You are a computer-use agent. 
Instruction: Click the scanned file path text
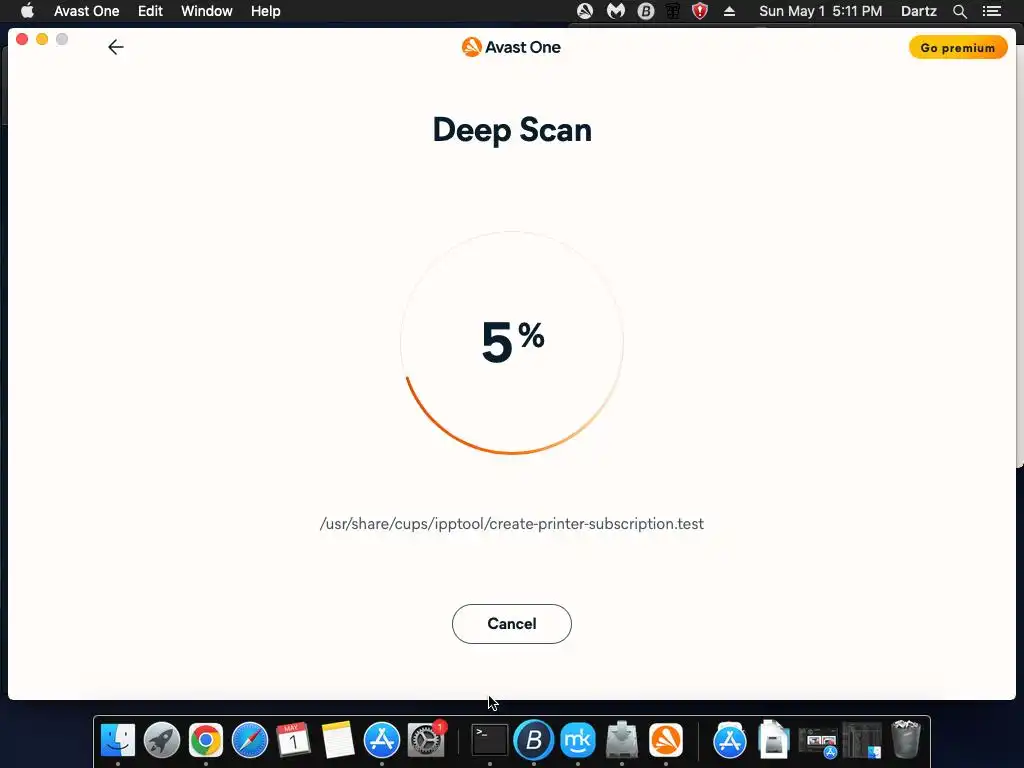coord(511,524)
